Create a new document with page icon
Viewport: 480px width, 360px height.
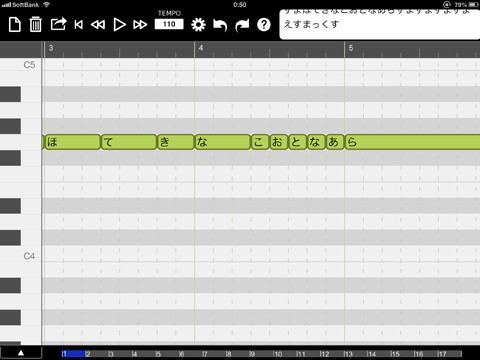(14, 25)
